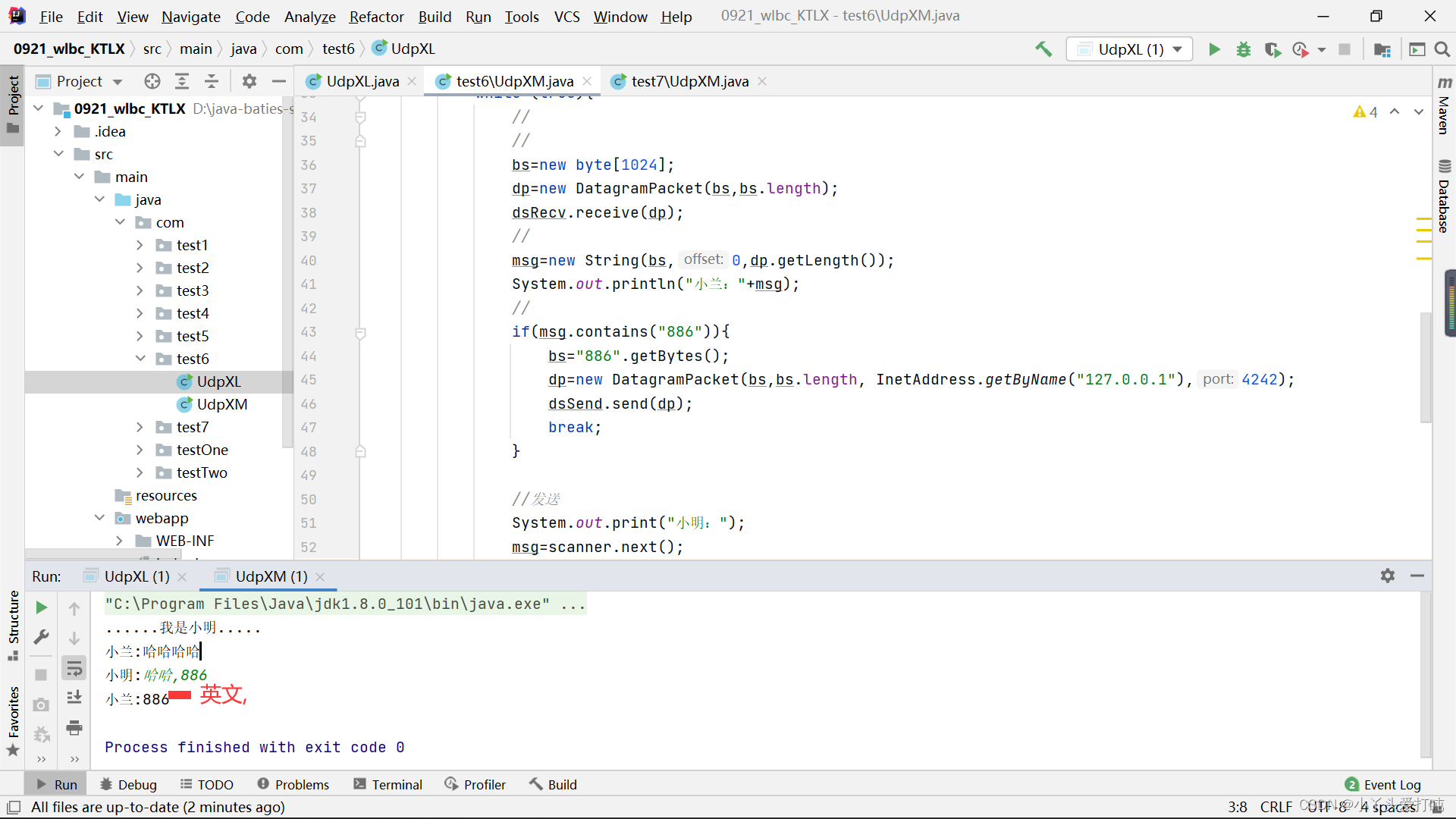Collapse All in Project panel
Screen dimensions: 1456x819
pos(212,81)
